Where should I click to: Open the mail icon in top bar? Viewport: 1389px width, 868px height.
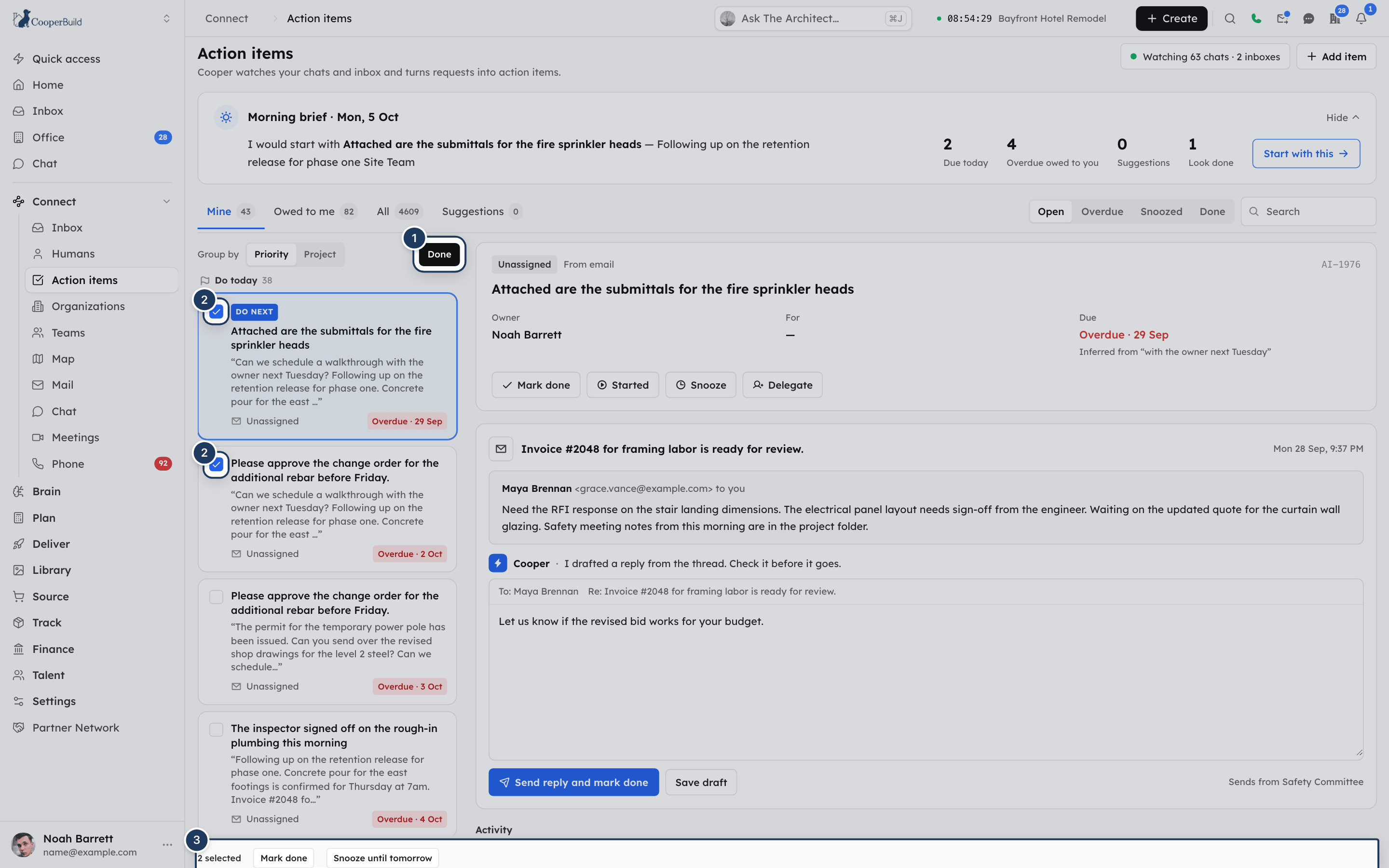(1282, 18)
